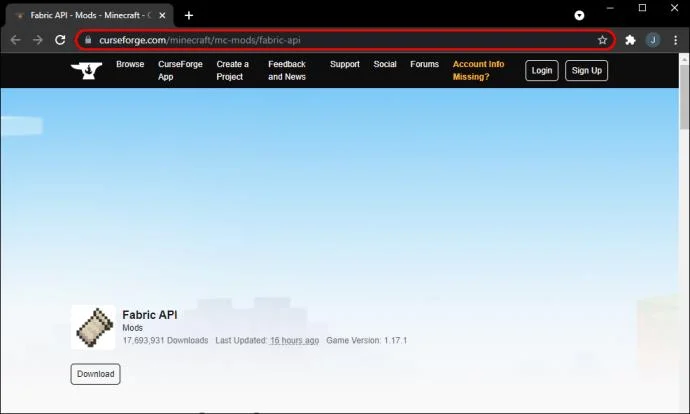Click the Sign Up button
690x414 pixels.
[587, 70]
